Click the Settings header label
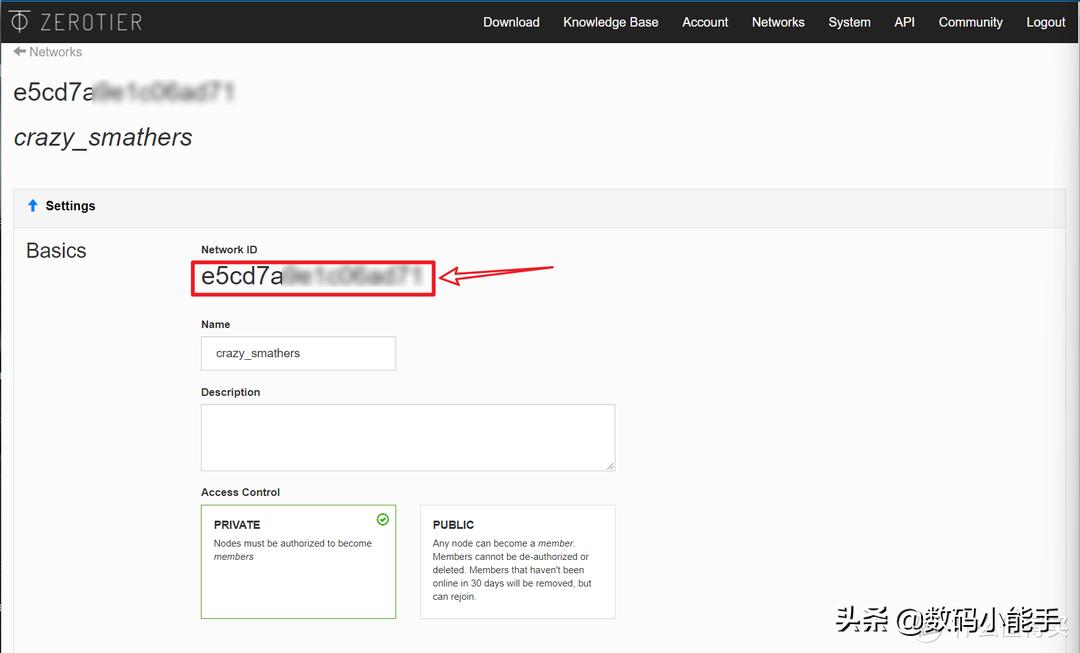 pyautogui.click(x=70, y=206)
